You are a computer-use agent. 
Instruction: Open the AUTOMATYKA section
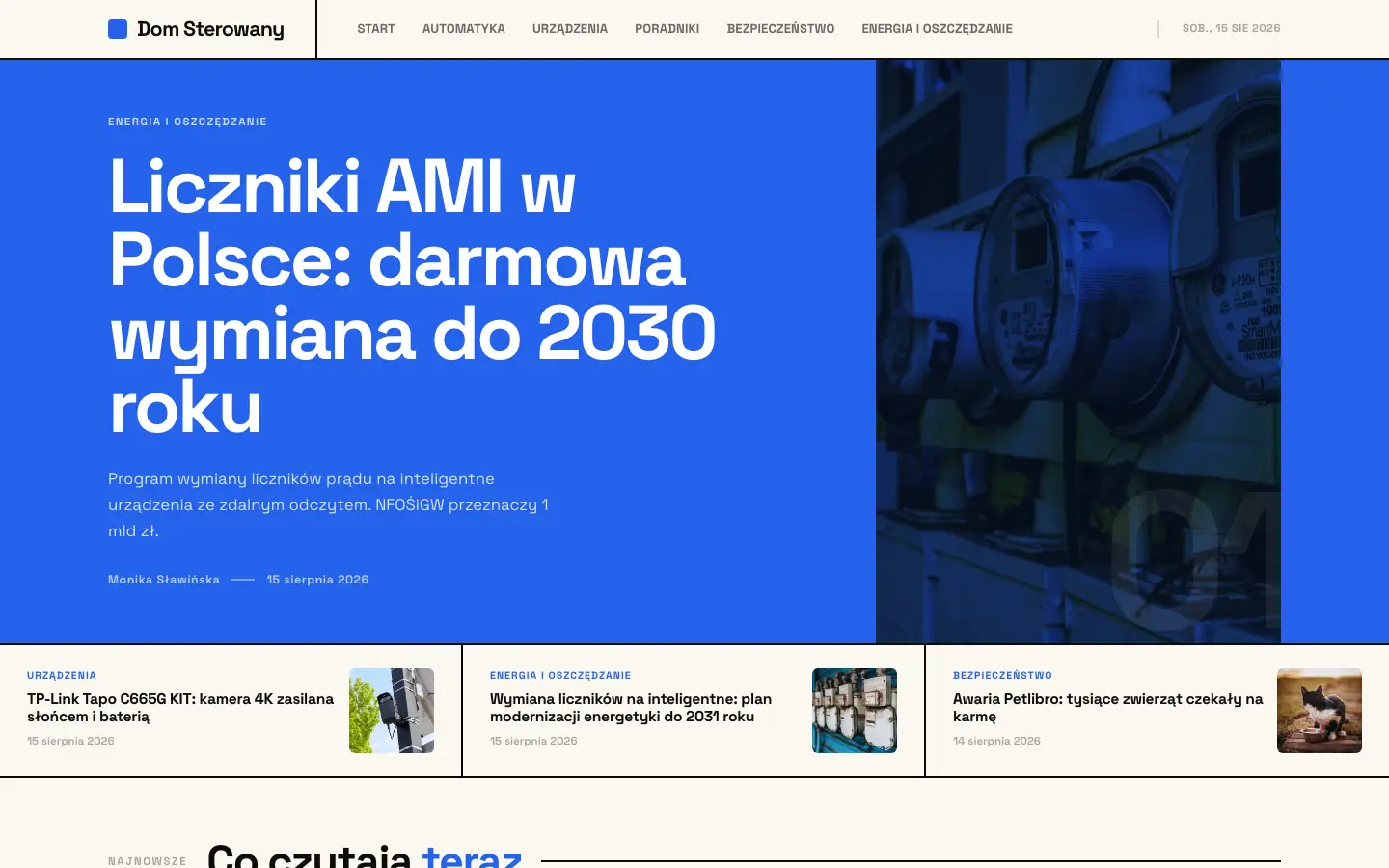pyautogui.click(x=464, y=29)
